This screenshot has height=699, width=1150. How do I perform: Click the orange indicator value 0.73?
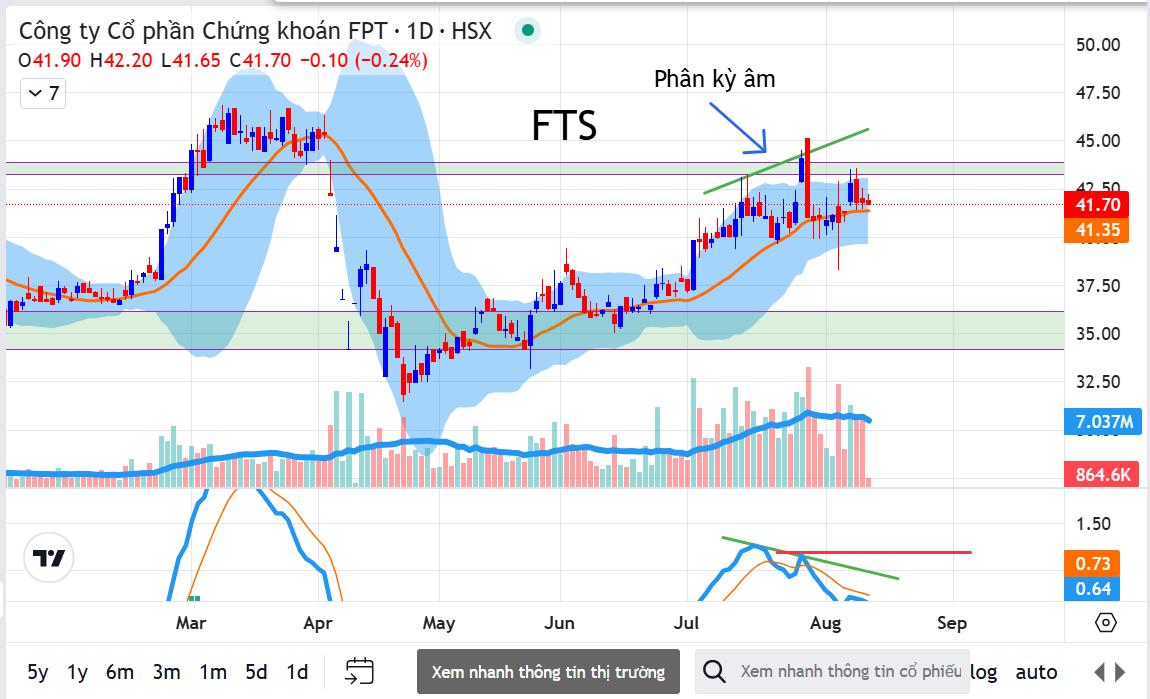tap(1093, 563)
